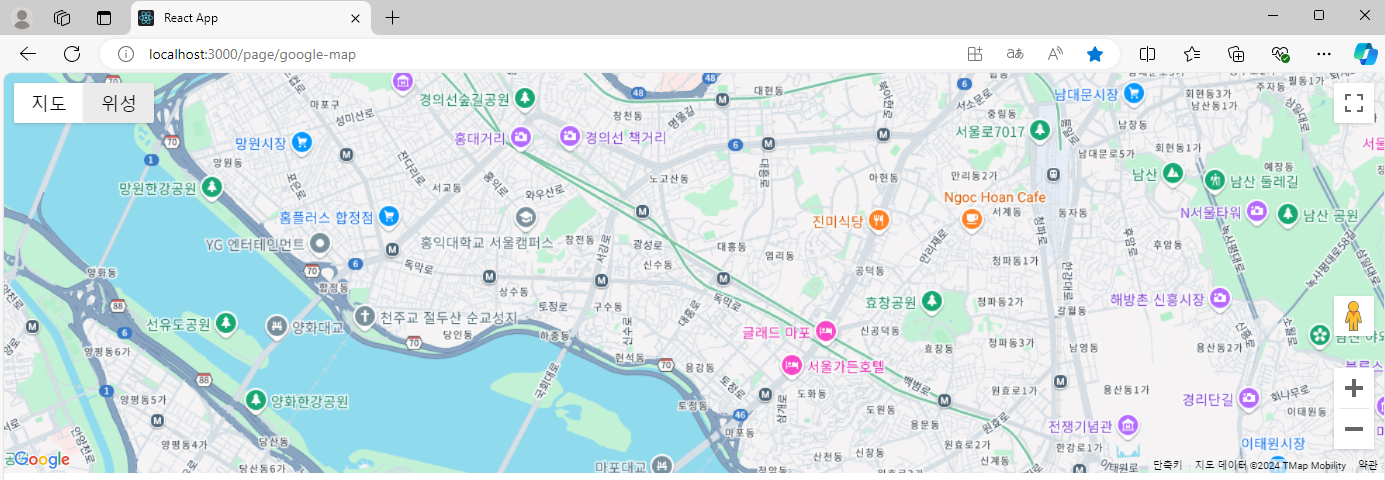Select the N서울타워 camera marker
1385x480 pixels.
(x=1257, y=212)
